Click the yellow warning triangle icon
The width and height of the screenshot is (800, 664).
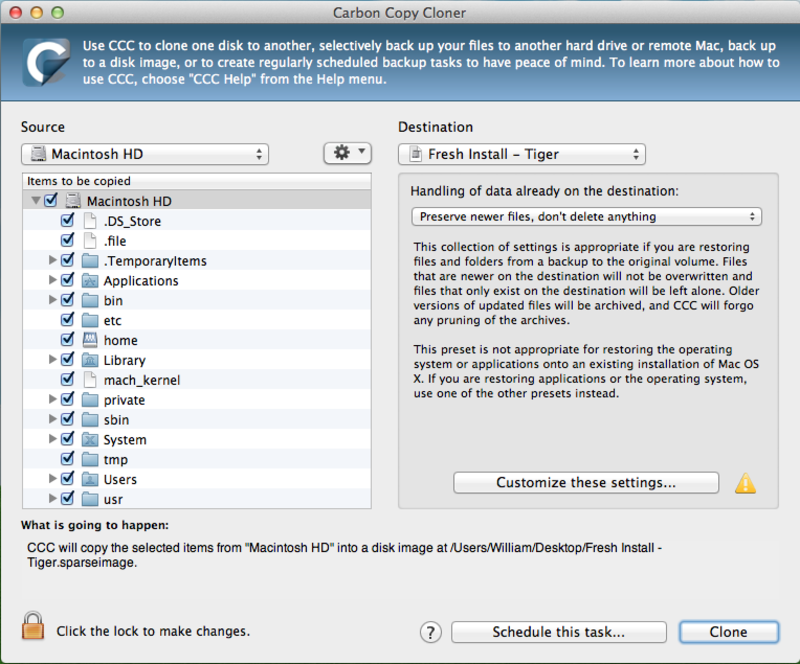pyautogui.click(x=745, y=483)
